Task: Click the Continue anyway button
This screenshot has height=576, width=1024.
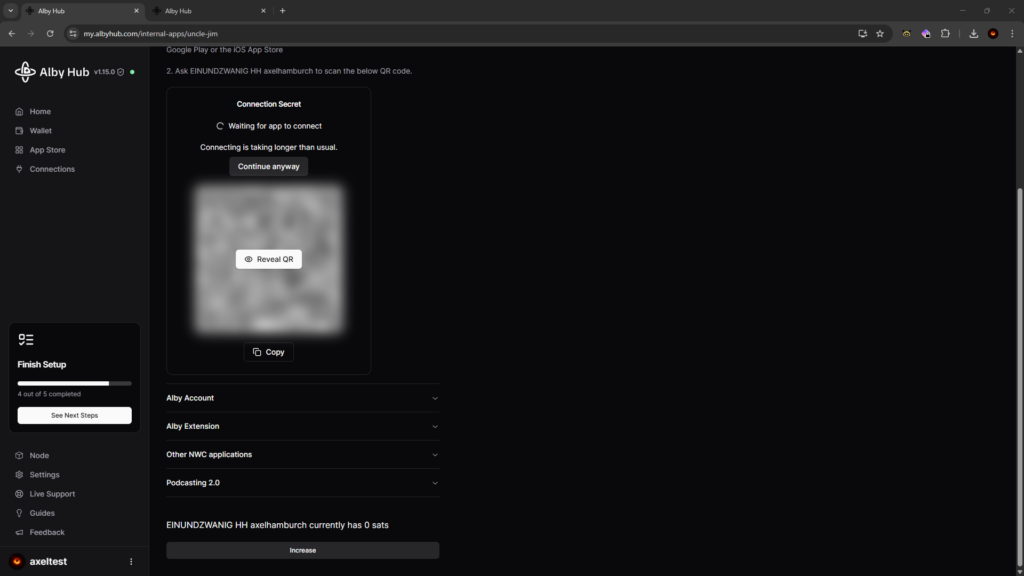Action: (x=269, y=167)
